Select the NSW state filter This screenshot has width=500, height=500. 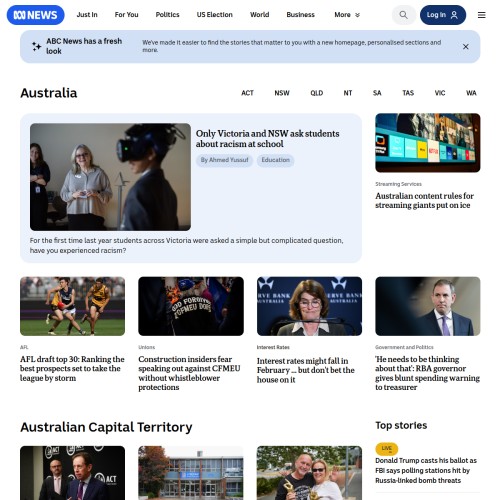click(x=282, y=93)
